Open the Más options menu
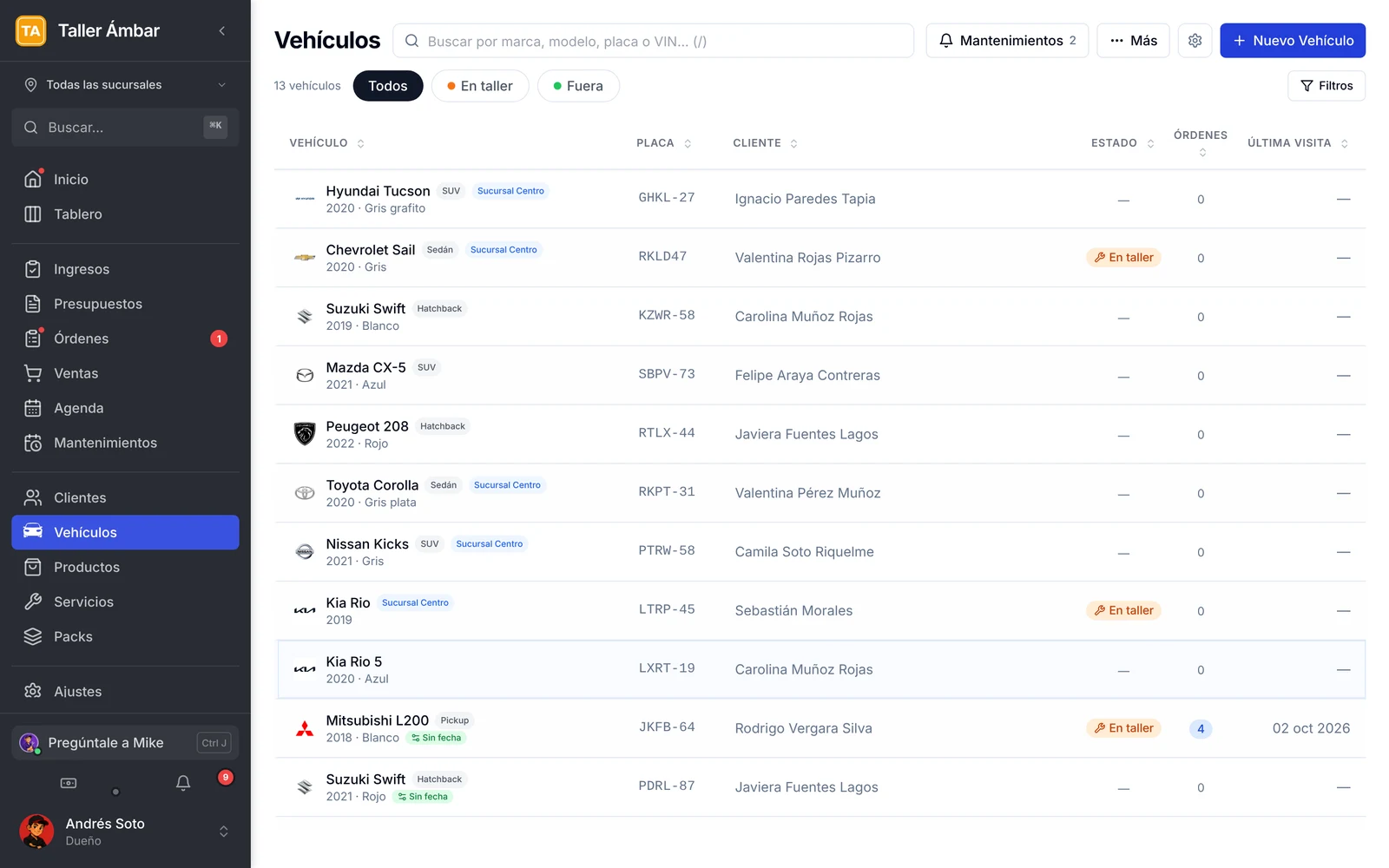Image resolution: width=1389 pixels, height=868 pixels. click(x=1133, y=41)
